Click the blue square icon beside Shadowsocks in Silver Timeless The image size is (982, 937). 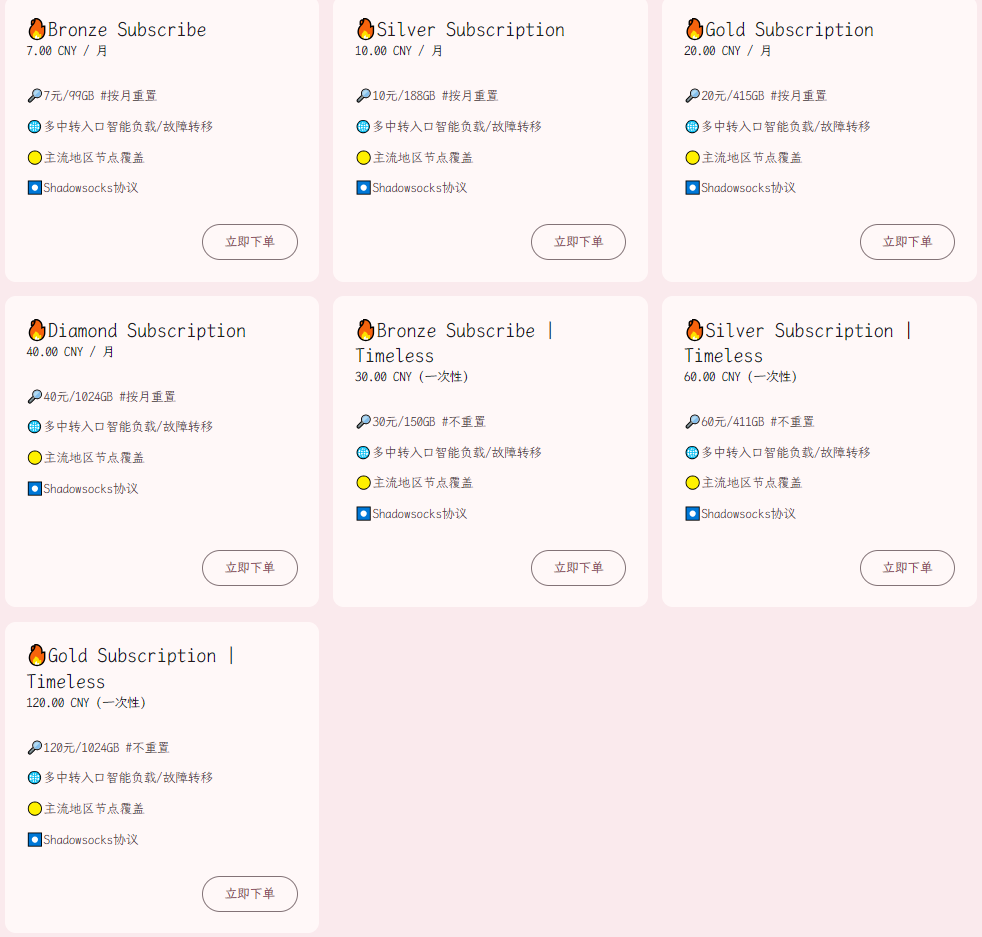tap(692, 514)
